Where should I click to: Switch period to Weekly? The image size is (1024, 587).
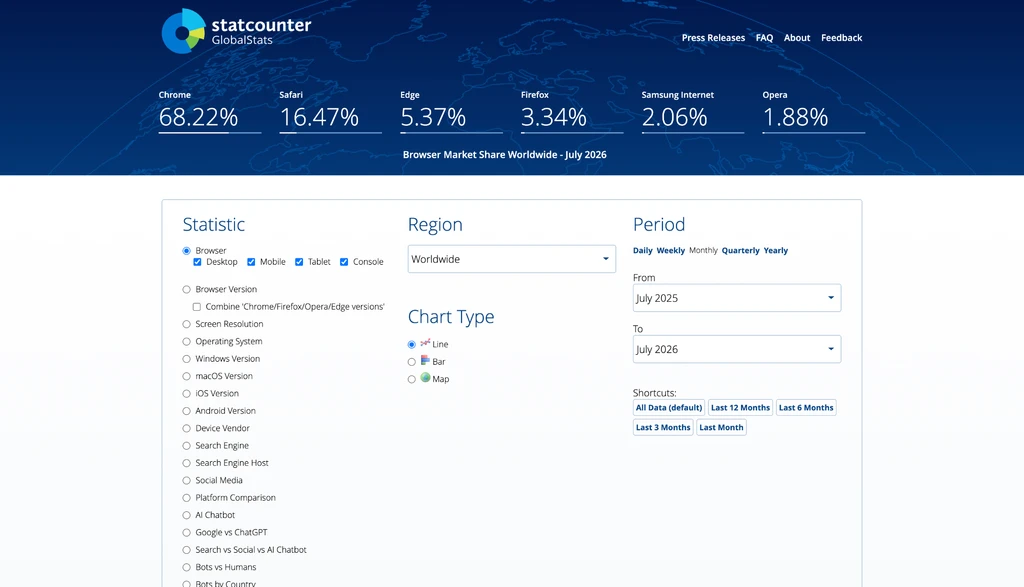click(x=671, y=251)
